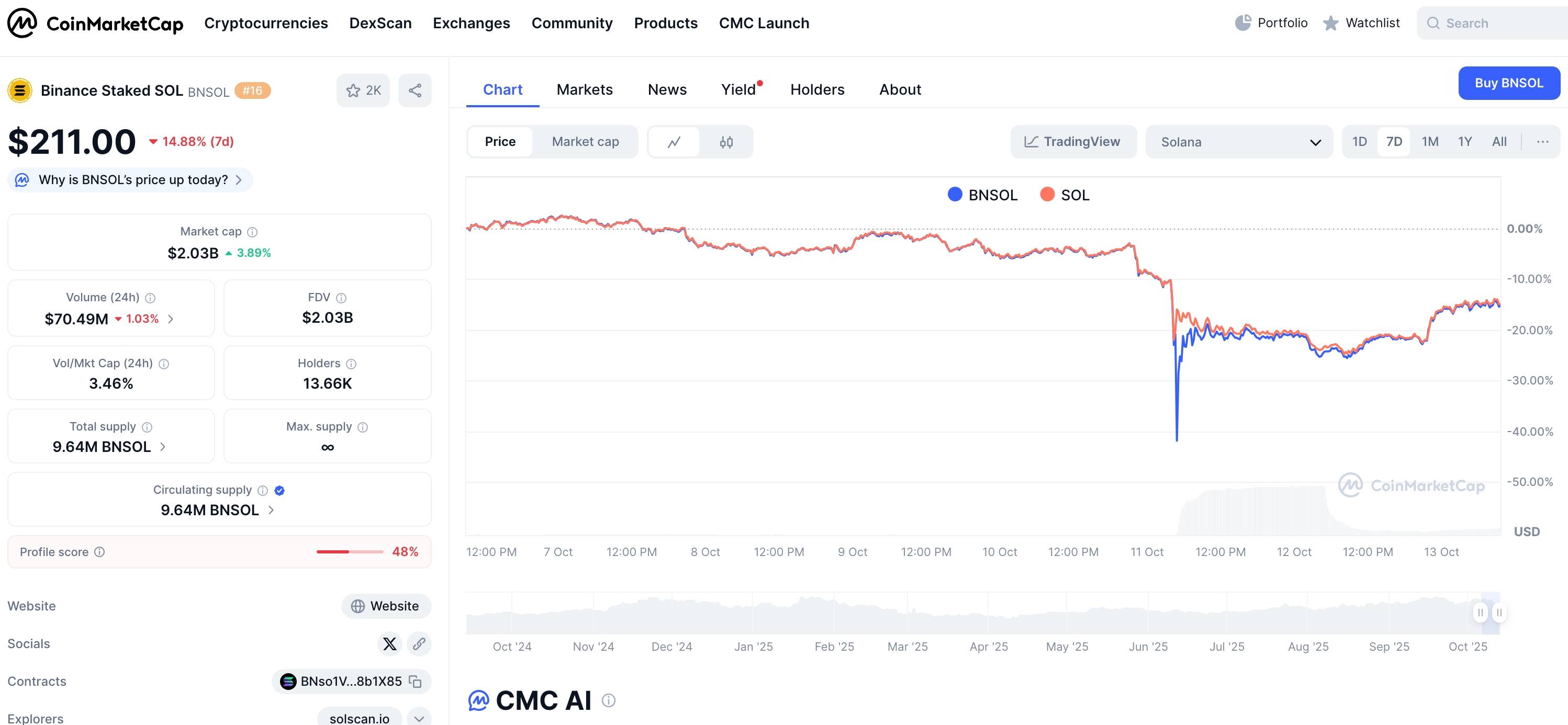Switch to the Holders tab

(x=817, y=89)
